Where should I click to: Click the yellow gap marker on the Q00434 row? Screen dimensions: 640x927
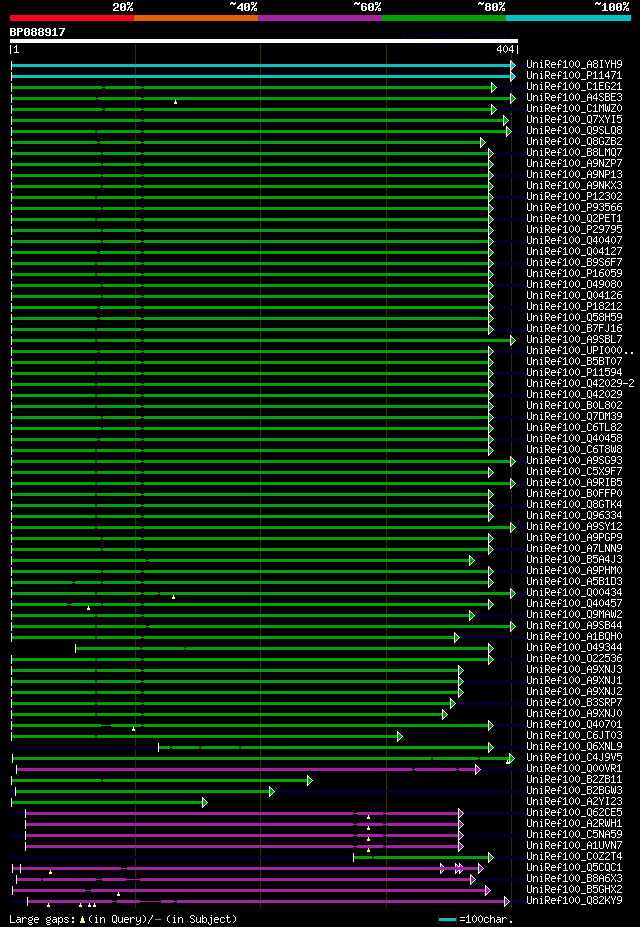coord(173,597)
